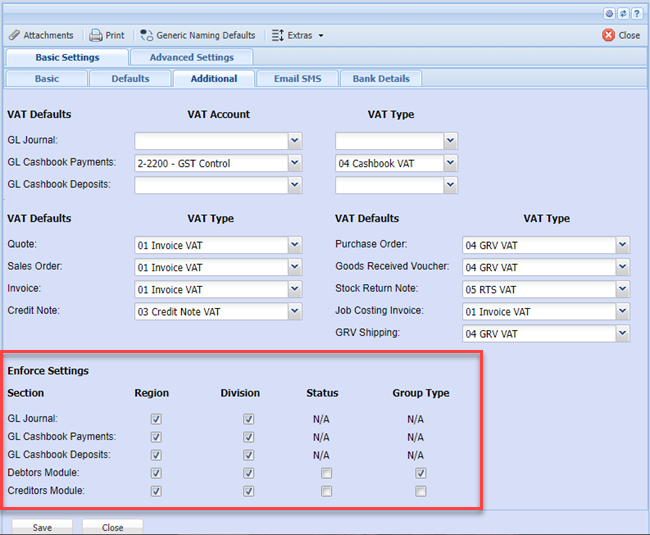Open the Credit Note VAT Type dropdown
Viewport: 650px width, 535px height.
pyautogui.click(x=294, y=312)
